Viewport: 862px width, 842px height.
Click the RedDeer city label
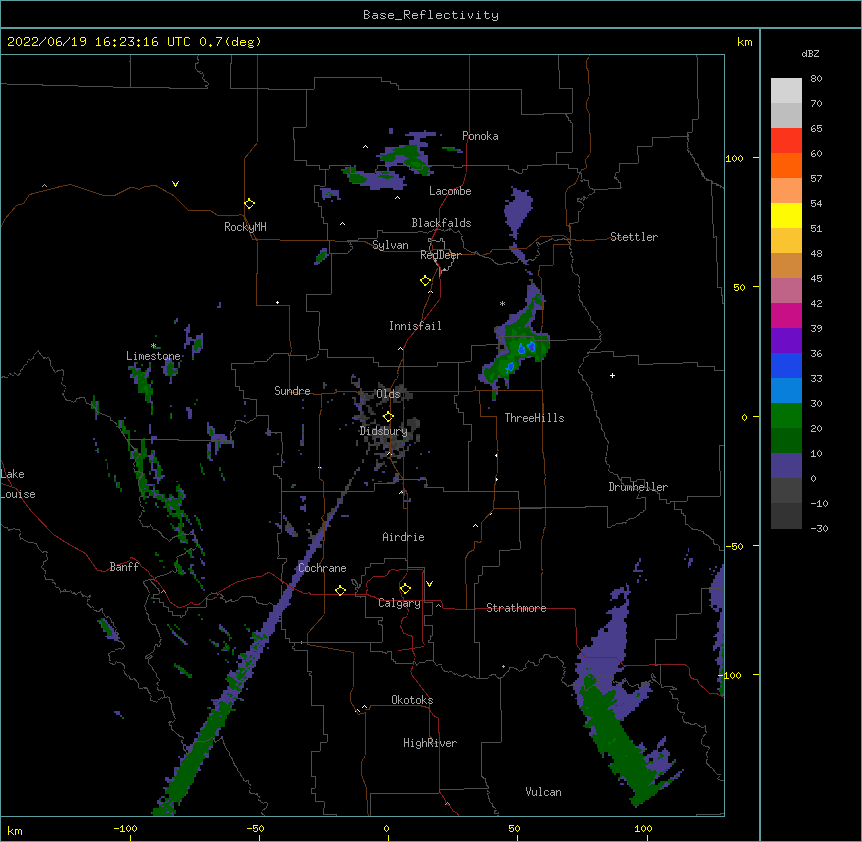pos(440,255)
